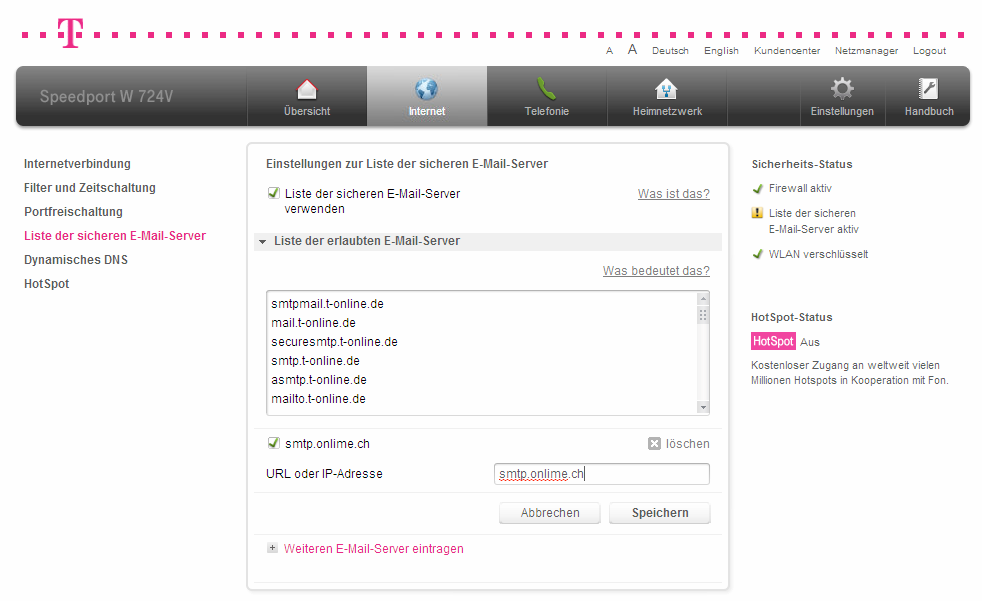Image resolution: width=982 pixels, height=601 pixels.
Task: Open the Was ist das? help link
Action: pos(673,194)
